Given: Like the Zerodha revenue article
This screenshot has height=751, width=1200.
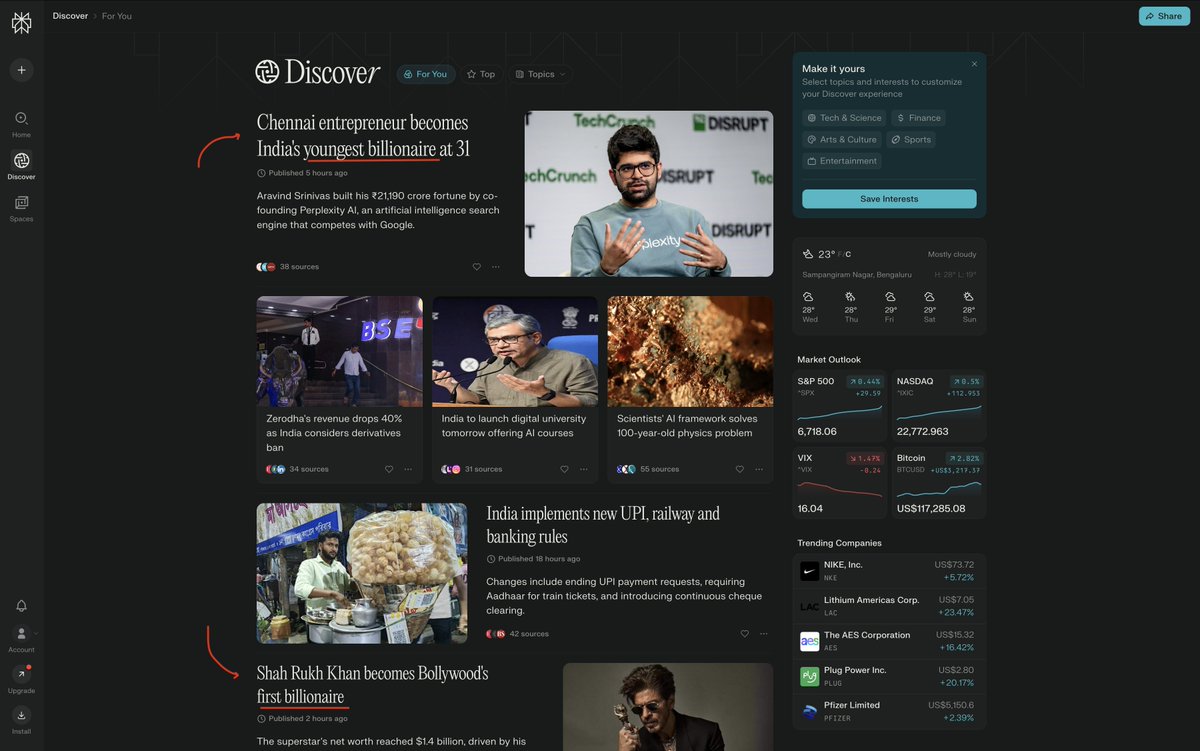Looking at the screenshot, I should pos(389,469).
